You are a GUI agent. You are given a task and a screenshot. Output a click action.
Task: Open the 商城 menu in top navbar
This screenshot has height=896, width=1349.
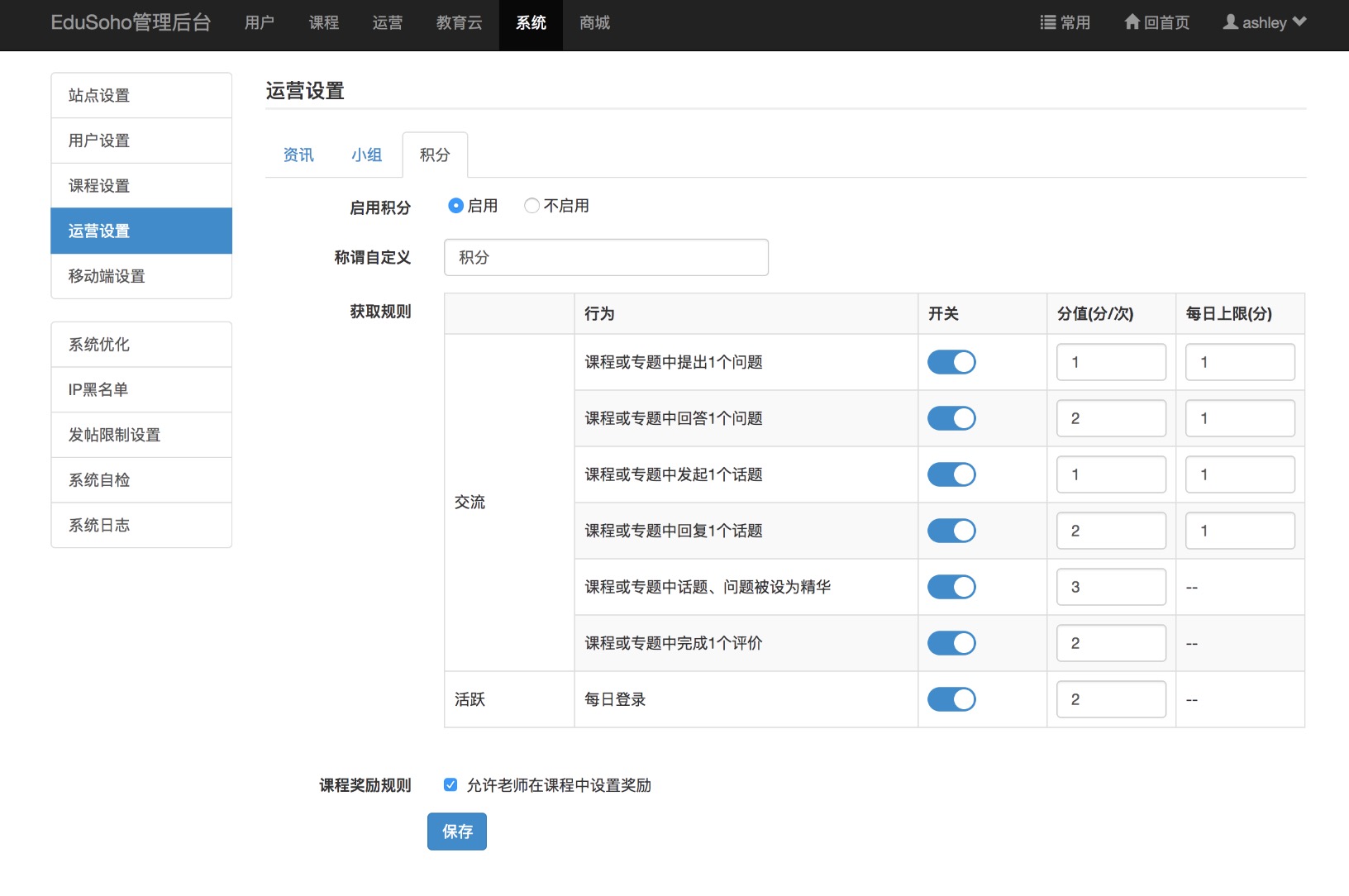595,23
